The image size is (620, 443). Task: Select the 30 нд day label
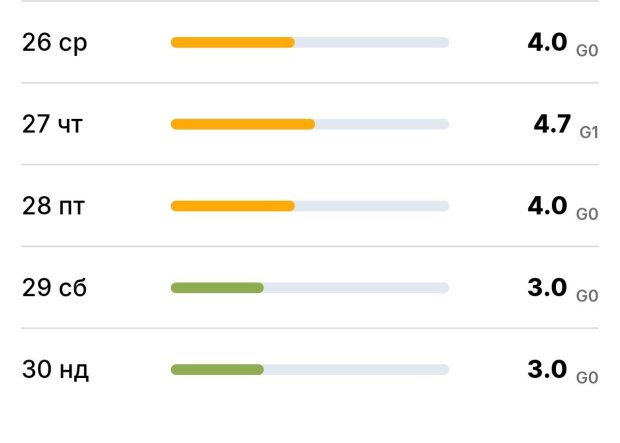(x=56, y=371)
